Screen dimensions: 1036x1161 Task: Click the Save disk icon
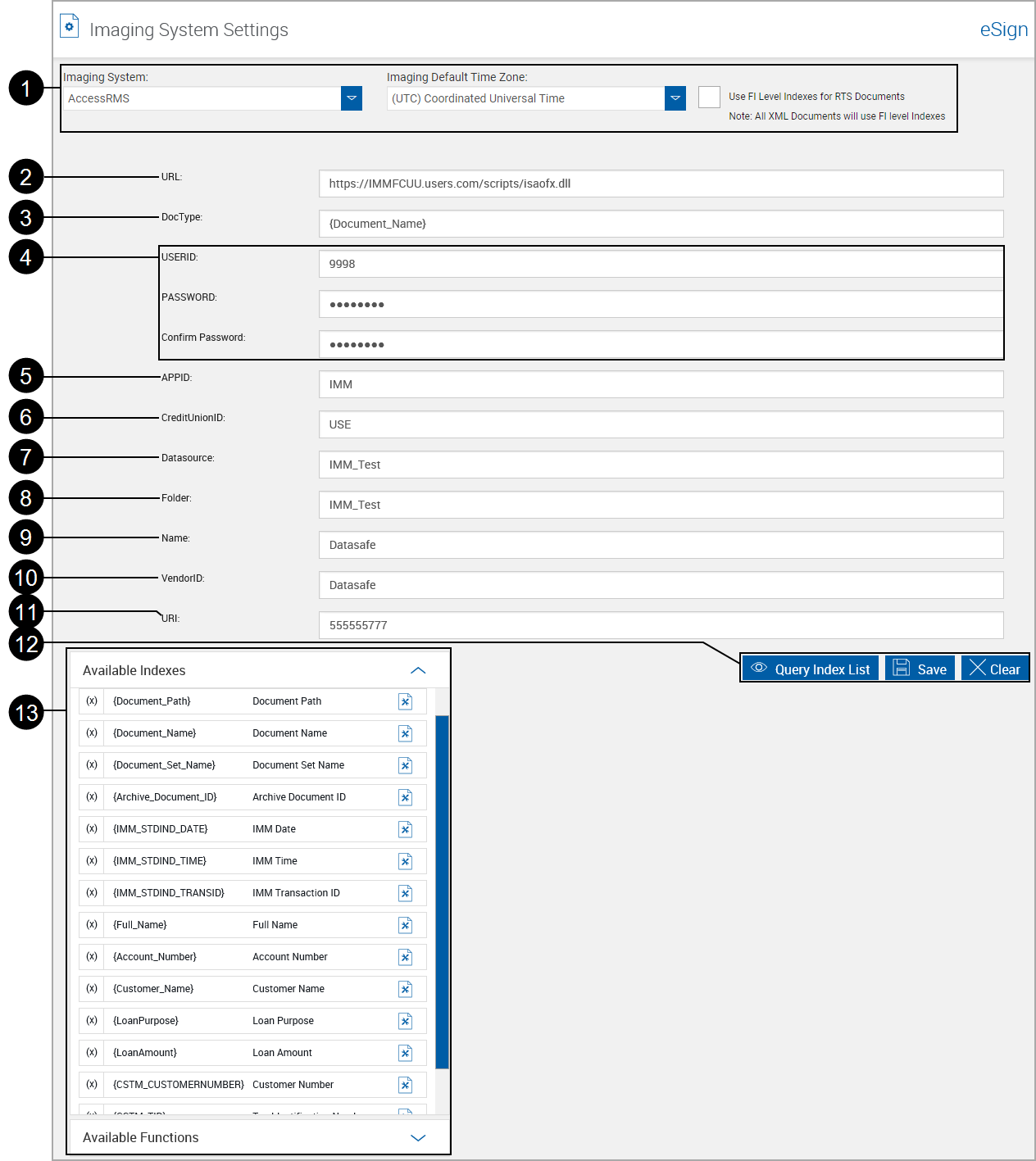902,669
